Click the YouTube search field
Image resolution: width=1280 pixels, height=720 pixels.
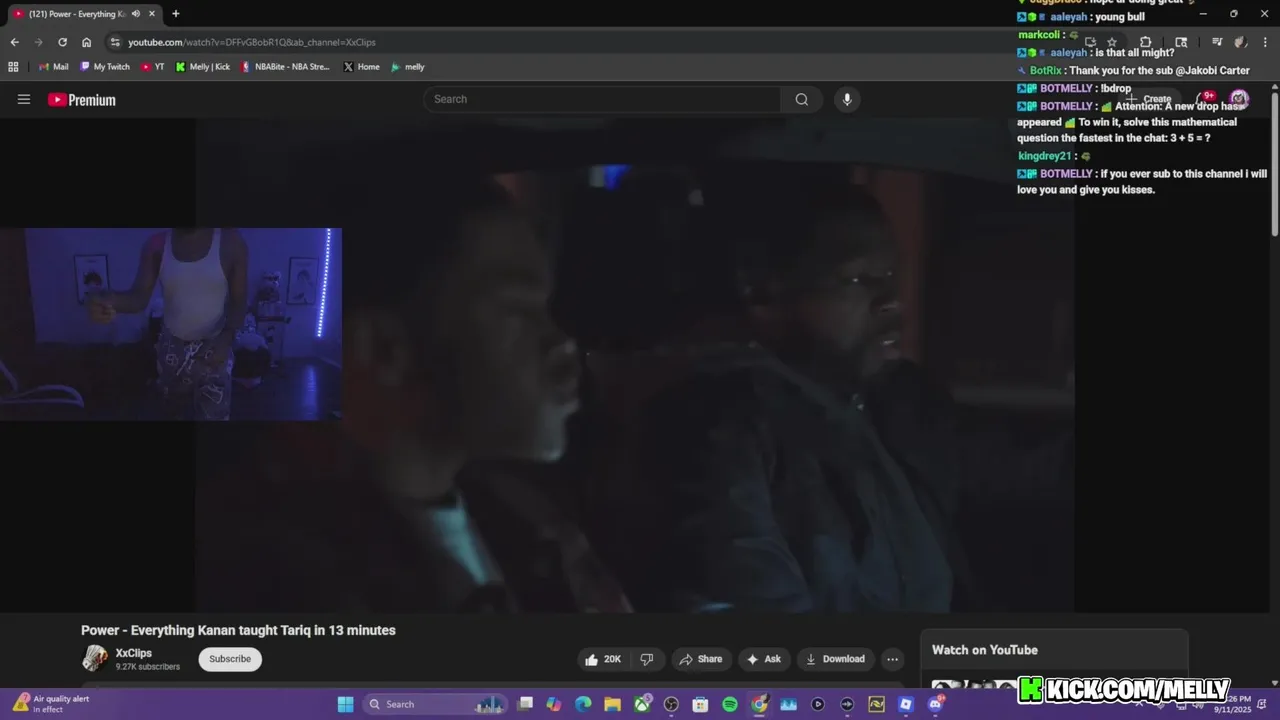pyautogui.click(x=602, y=99)
